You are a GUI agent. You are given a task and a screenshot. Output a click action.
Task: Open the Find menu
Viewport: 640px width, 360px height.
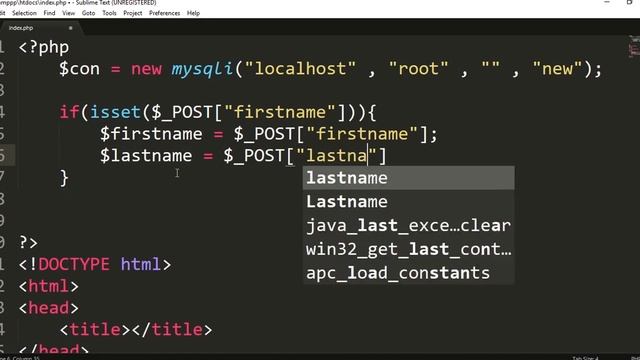(49, 13)
